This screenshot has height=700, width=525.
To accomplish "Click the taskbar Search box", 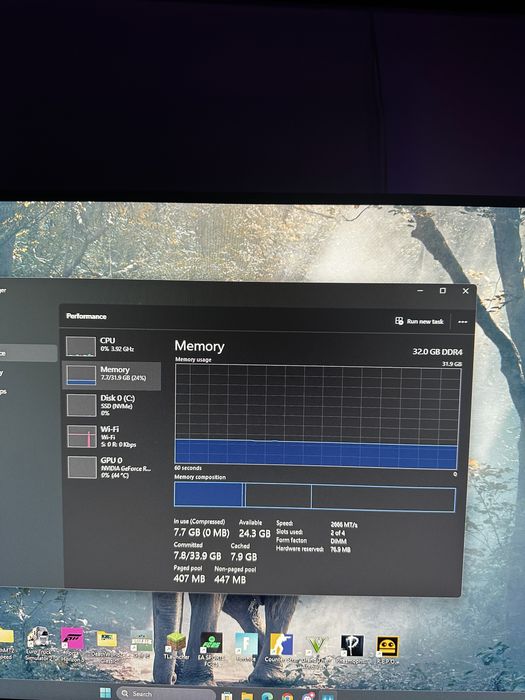I will point(166,693).
